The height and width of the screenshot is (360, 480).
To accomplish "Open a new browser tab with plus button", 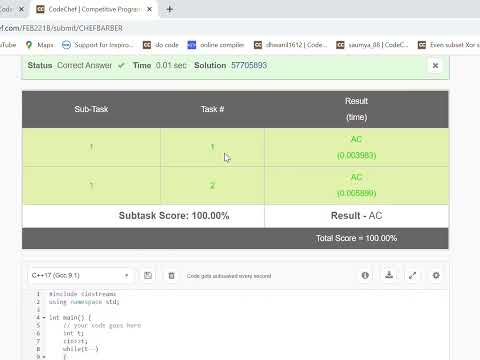I will tap(169, 9).
